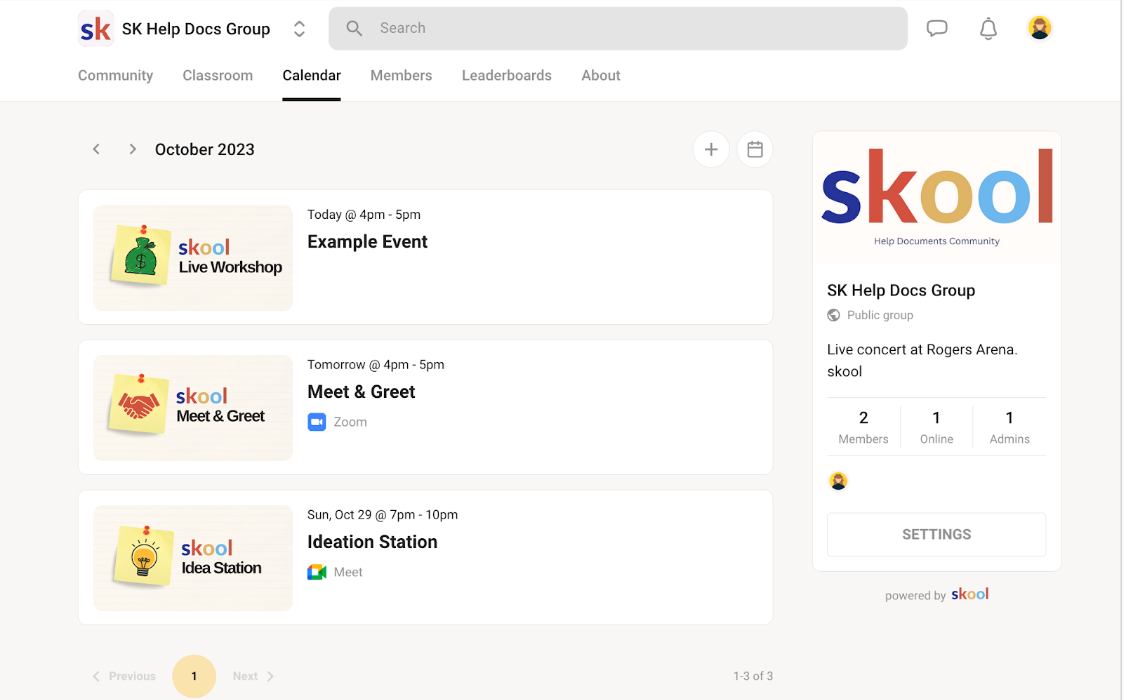This screenshot has height=700, width=1124.
Task: Go to next month arrow
Action: [x=132, y=149]
